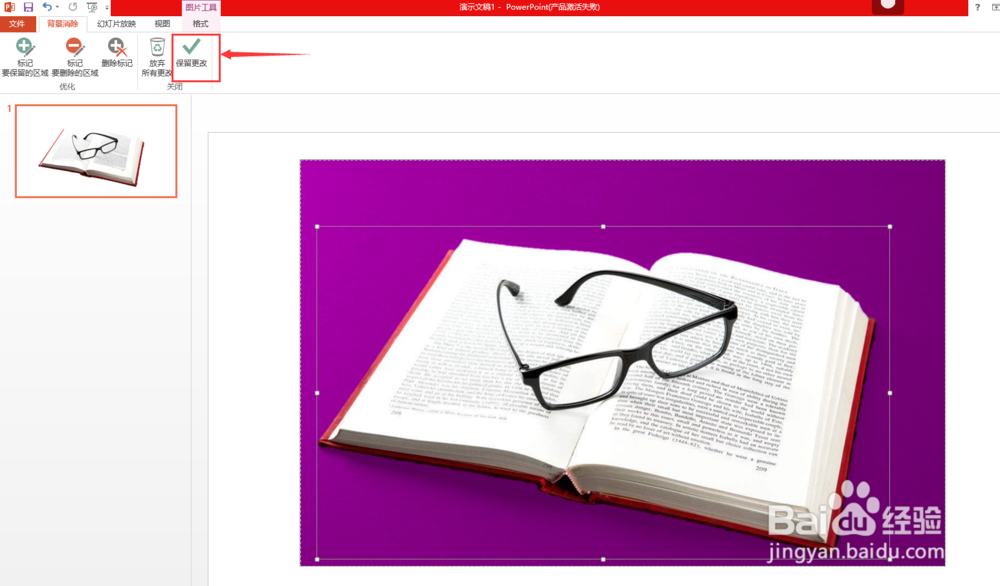Viewport: 1000px width, 586px height.
Task: Click the top-right handle of the selection marquee
Action: [x=890, y=226]
